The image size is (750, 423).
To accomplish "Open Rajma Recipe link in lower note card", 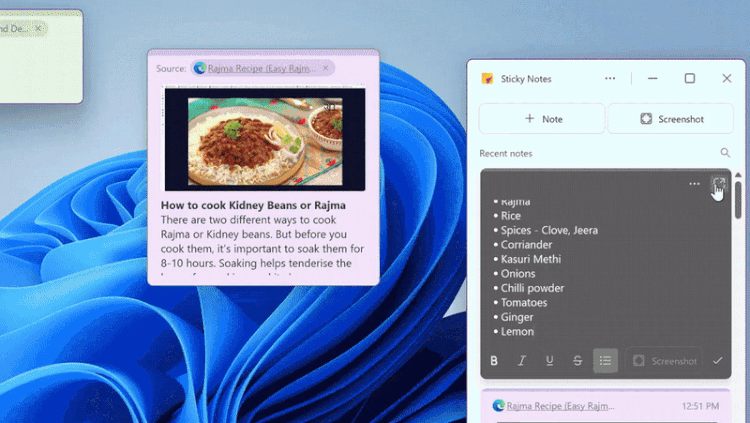I will click(561, 406).
